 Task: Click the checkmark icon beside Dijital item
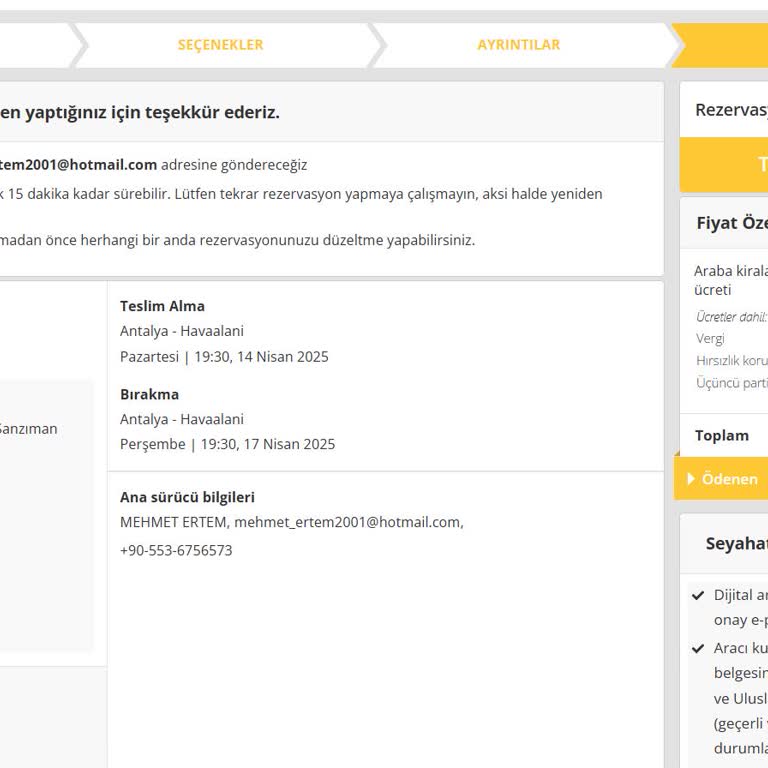(x=698, y=595)
